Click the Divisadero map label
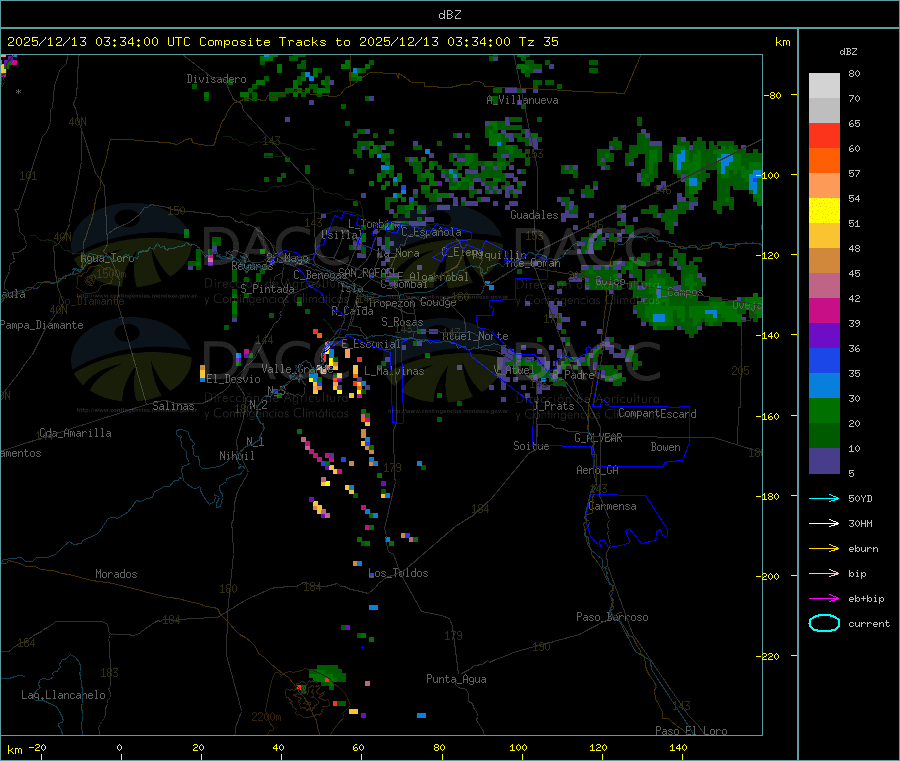 (216, 79)
